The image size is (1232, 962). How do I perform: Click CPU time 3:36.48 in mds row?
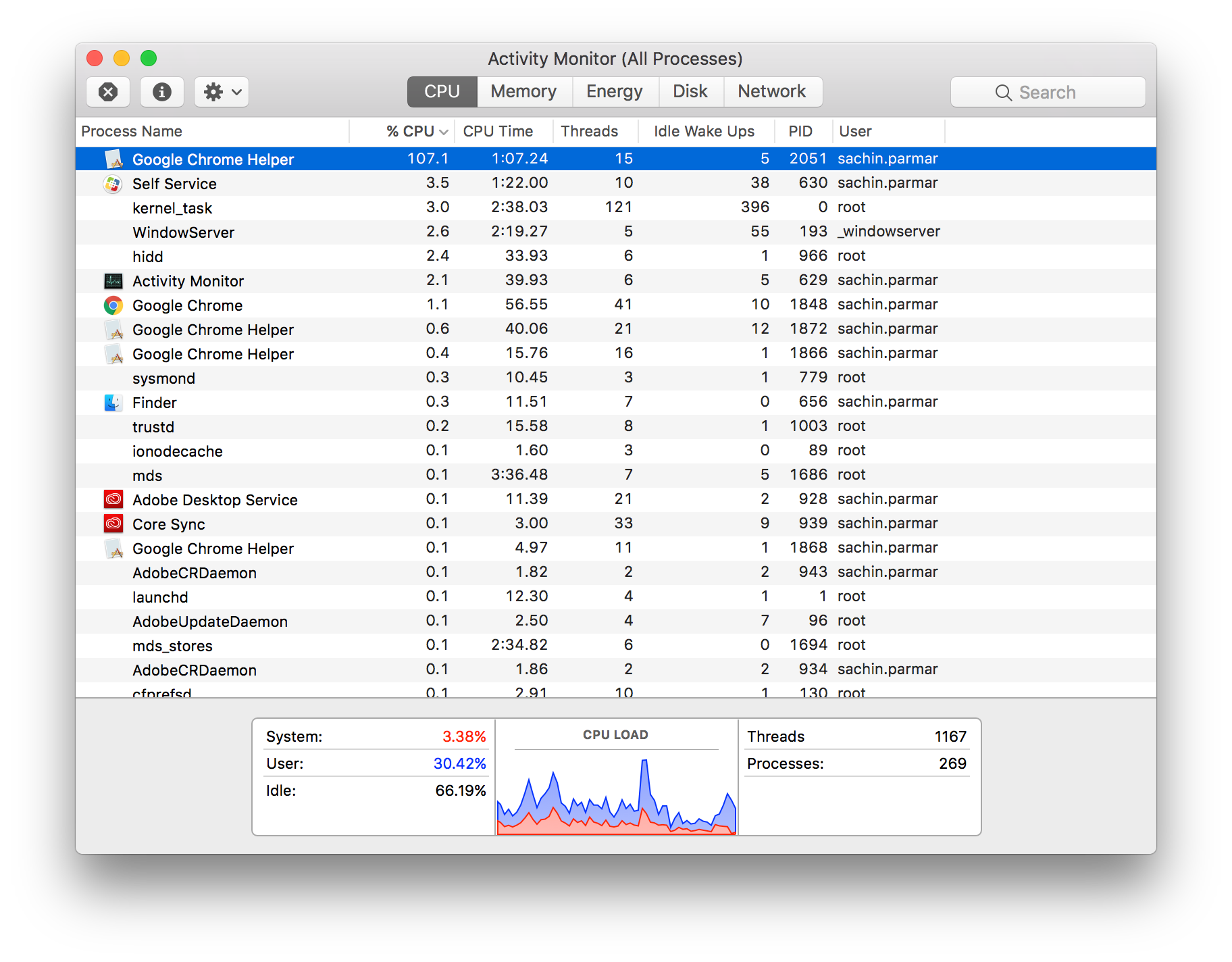[519, 474]
